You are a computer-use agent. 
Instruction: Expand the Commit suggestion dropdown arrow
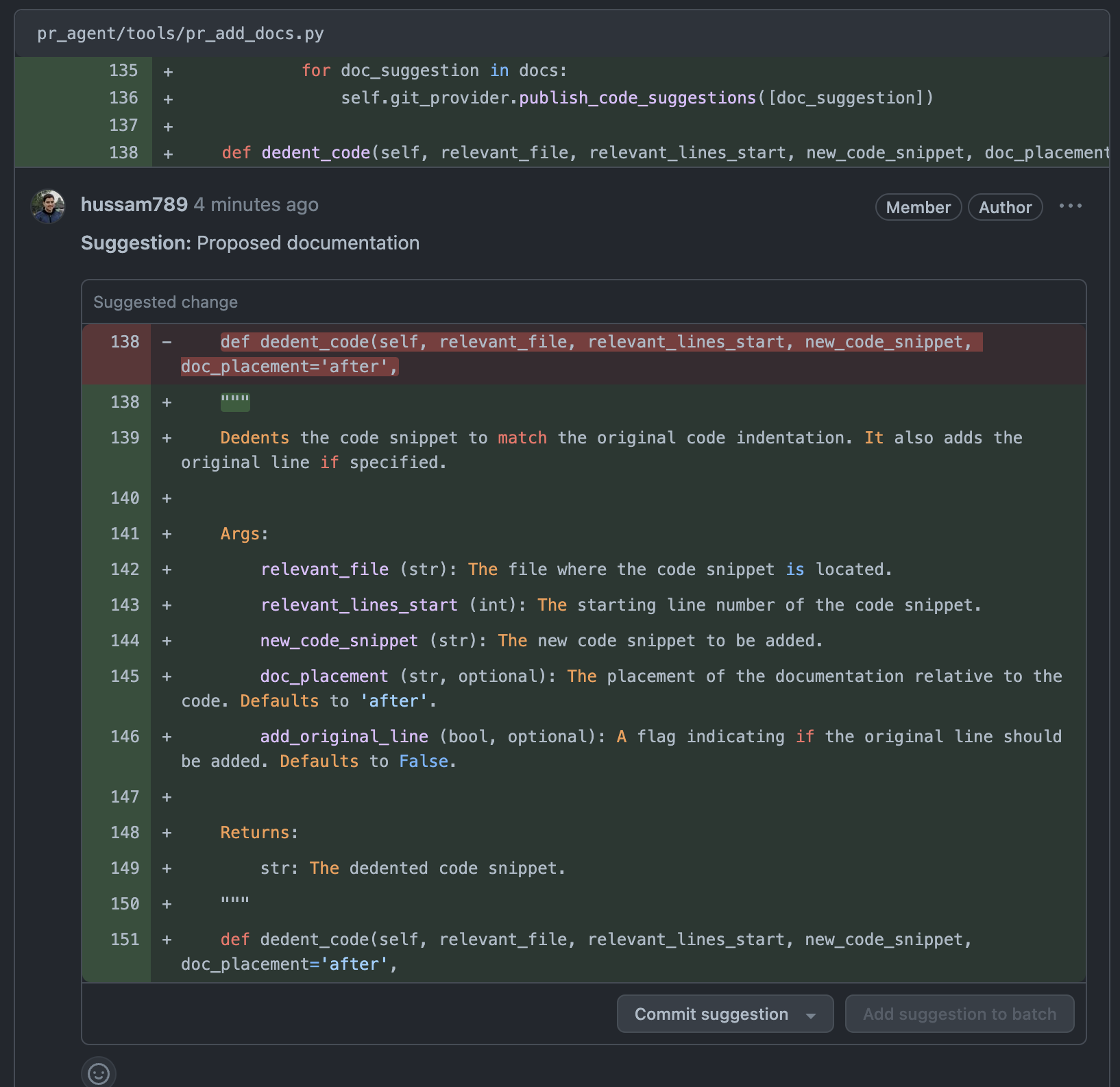click(x=811, y=1015)
